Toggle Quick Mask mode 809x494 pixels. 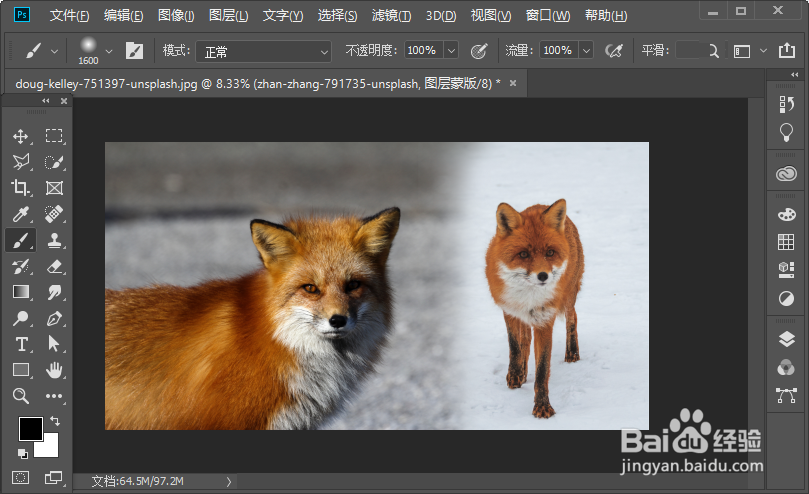pyautogui.click(x=21, y=478)
